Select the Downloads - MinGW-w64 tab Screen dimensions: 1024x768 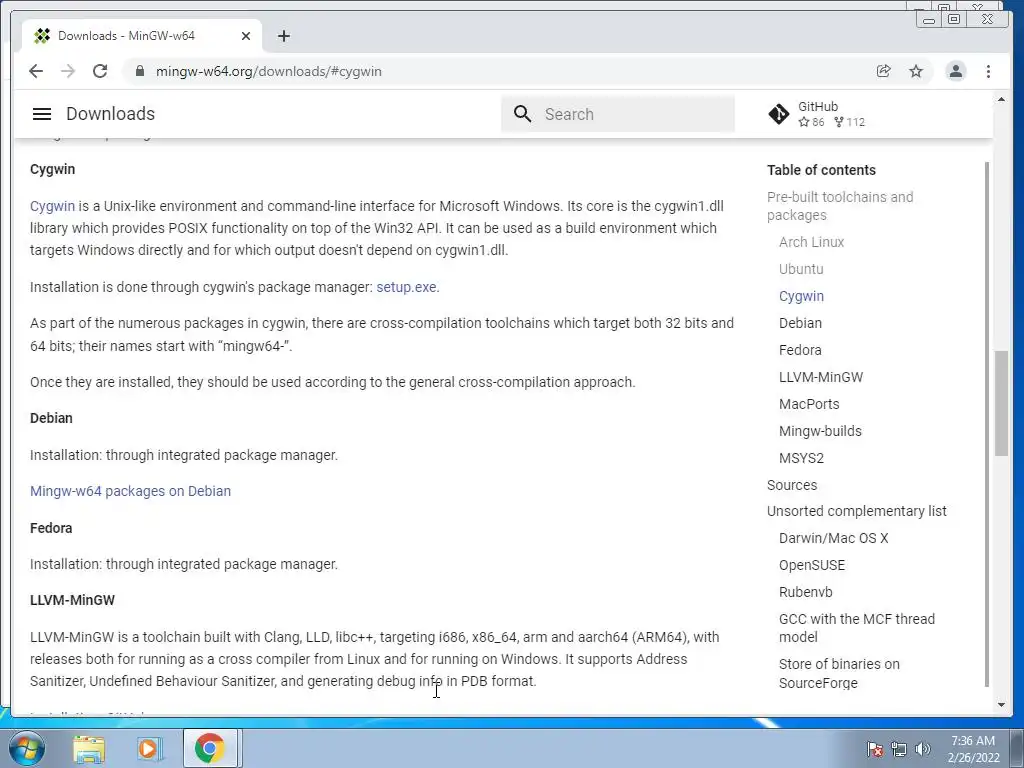[142, 36]
